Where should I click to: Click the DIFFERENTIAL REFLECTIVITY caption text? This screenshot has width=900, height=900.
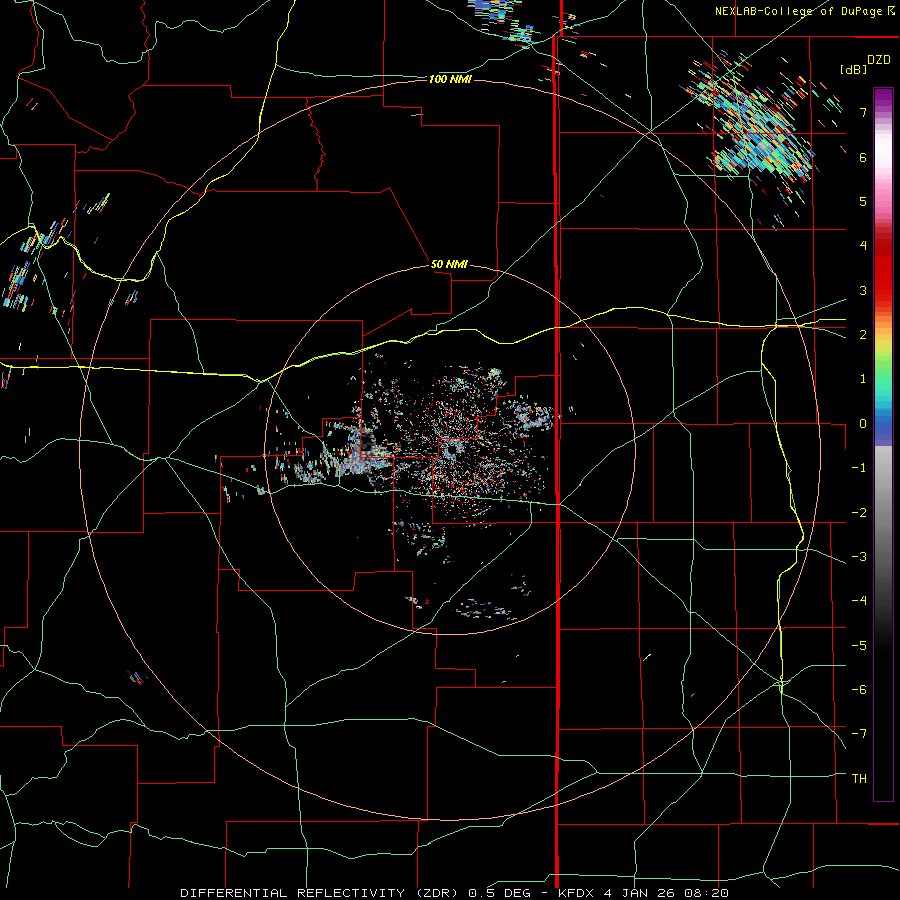coord(292,893)
